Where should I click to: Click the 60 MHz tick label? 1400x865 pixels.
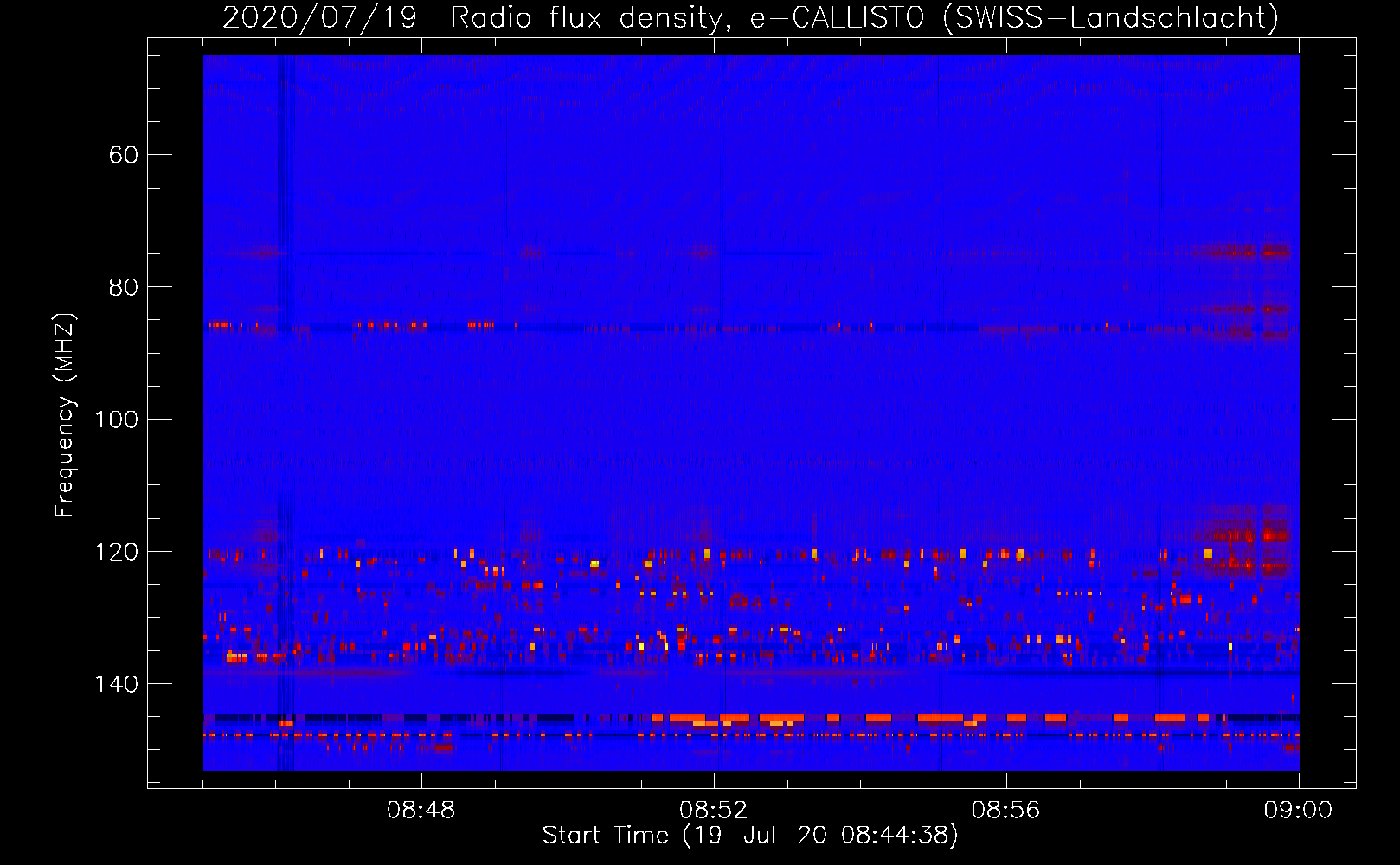pyautogui.click(x=124, y=155)
